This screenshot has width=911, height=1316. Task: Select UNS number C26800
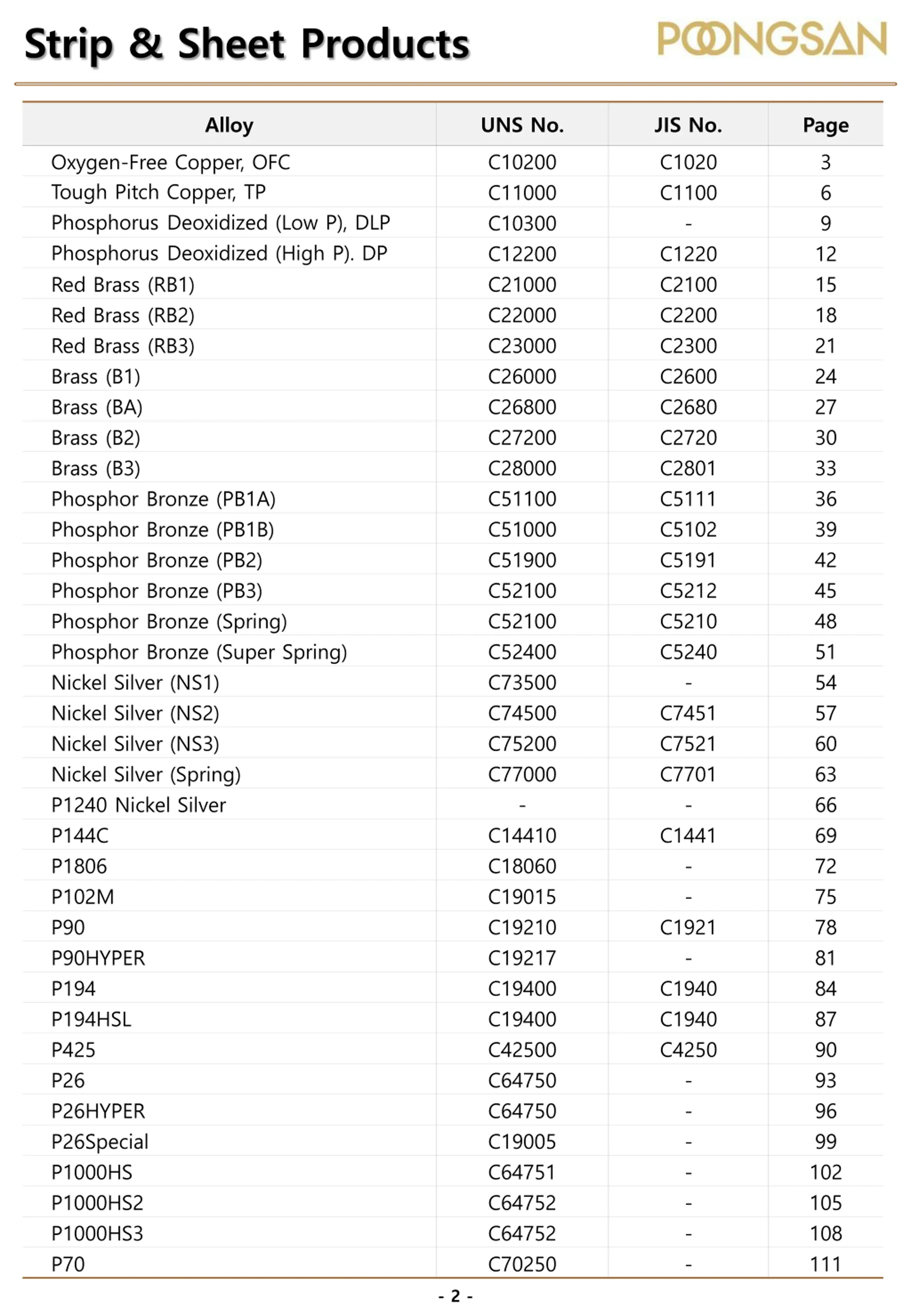(x=522, y=407)
